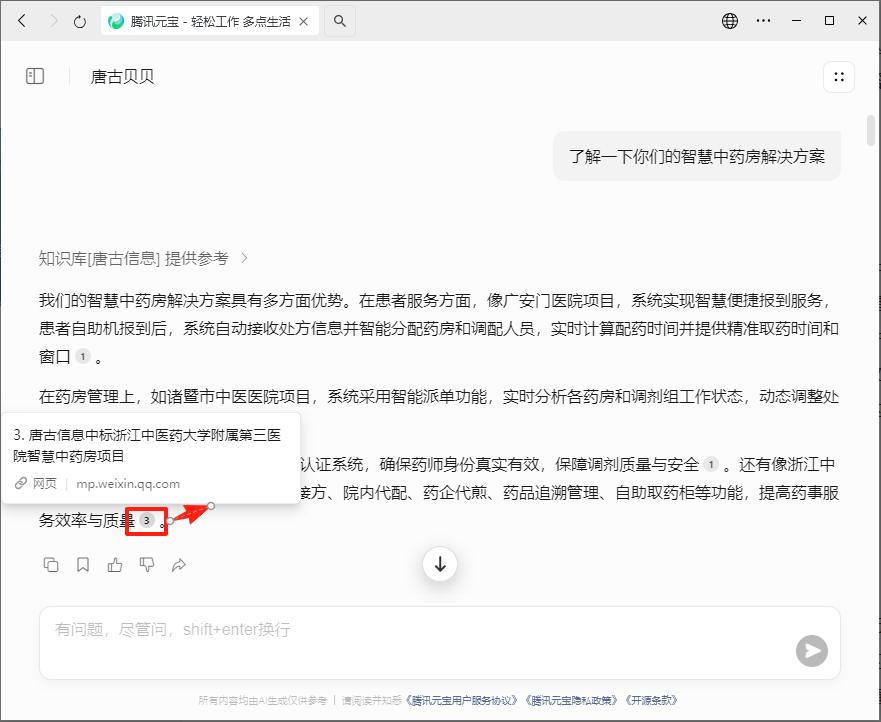Open citation 1 after 保障调剂质量与安全
This screenshot has width=881, height=722.
[711, 464]
